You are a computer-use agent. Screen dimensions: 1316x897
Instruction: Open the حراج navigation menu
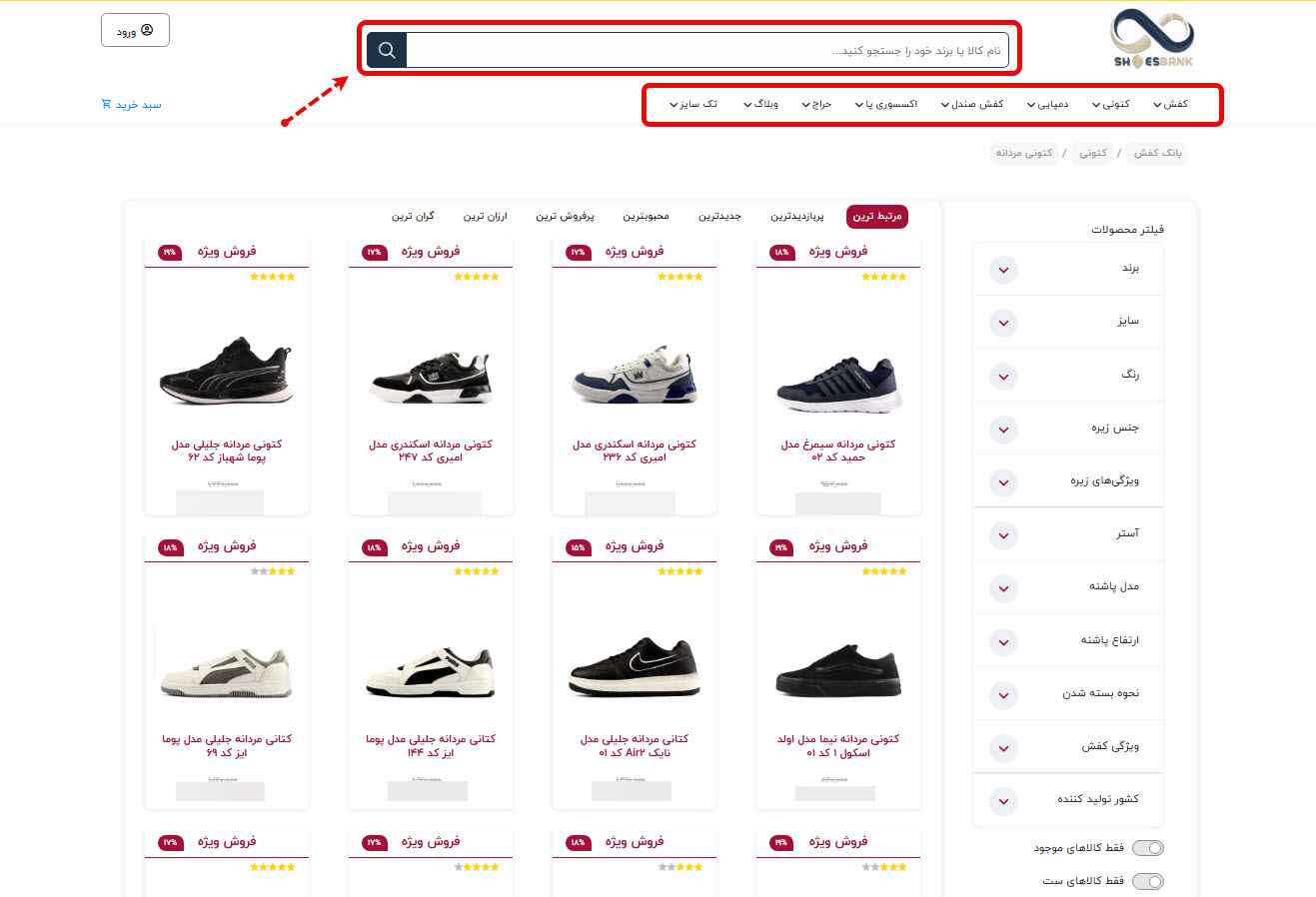[x=816, y=104]
